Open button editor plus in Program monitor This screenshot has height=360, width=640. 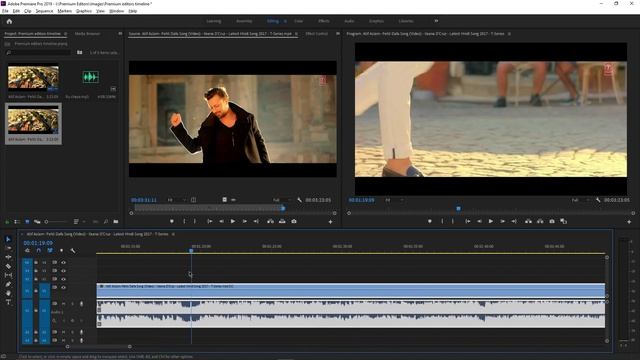[x=629, y=222]
